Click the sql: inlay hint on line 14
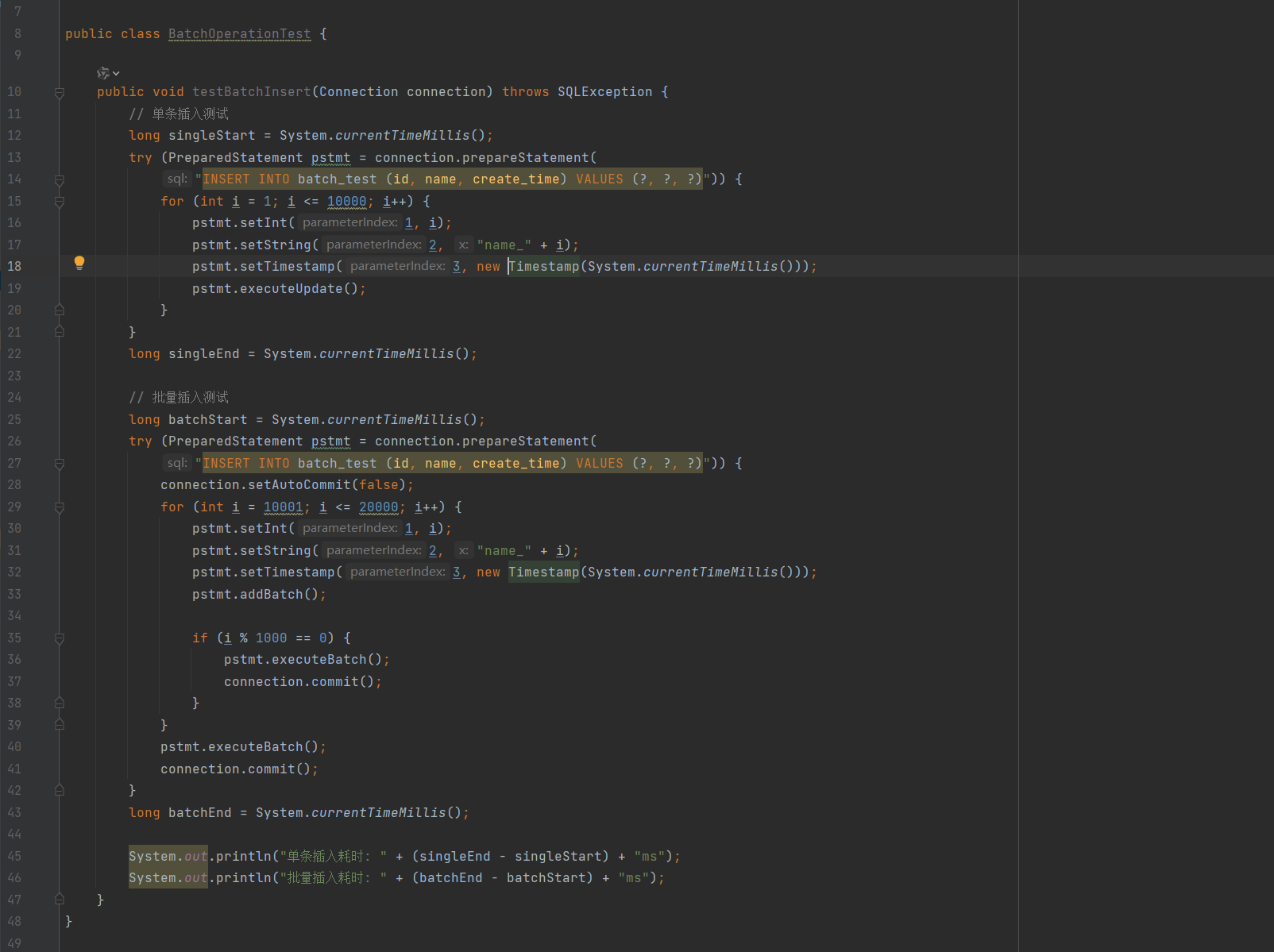This screenshot has height=952, width=1274. coord(177,179)
